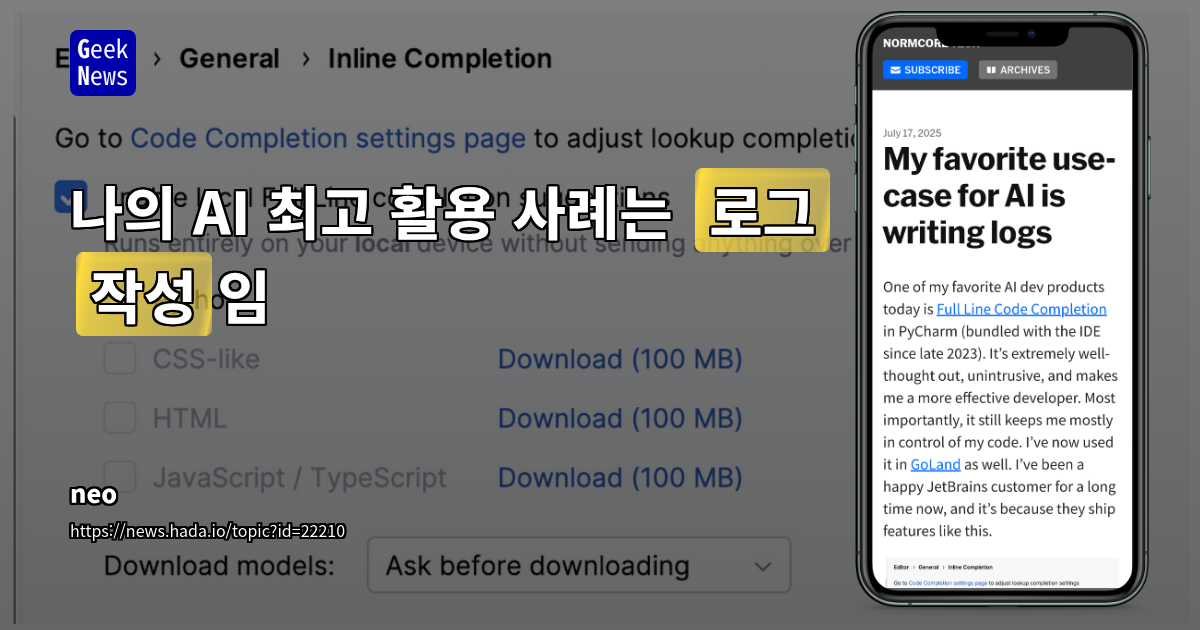Screen dimensions: 1200x630
Task: Open the Download models dropdown
Action: pos(579,566)
